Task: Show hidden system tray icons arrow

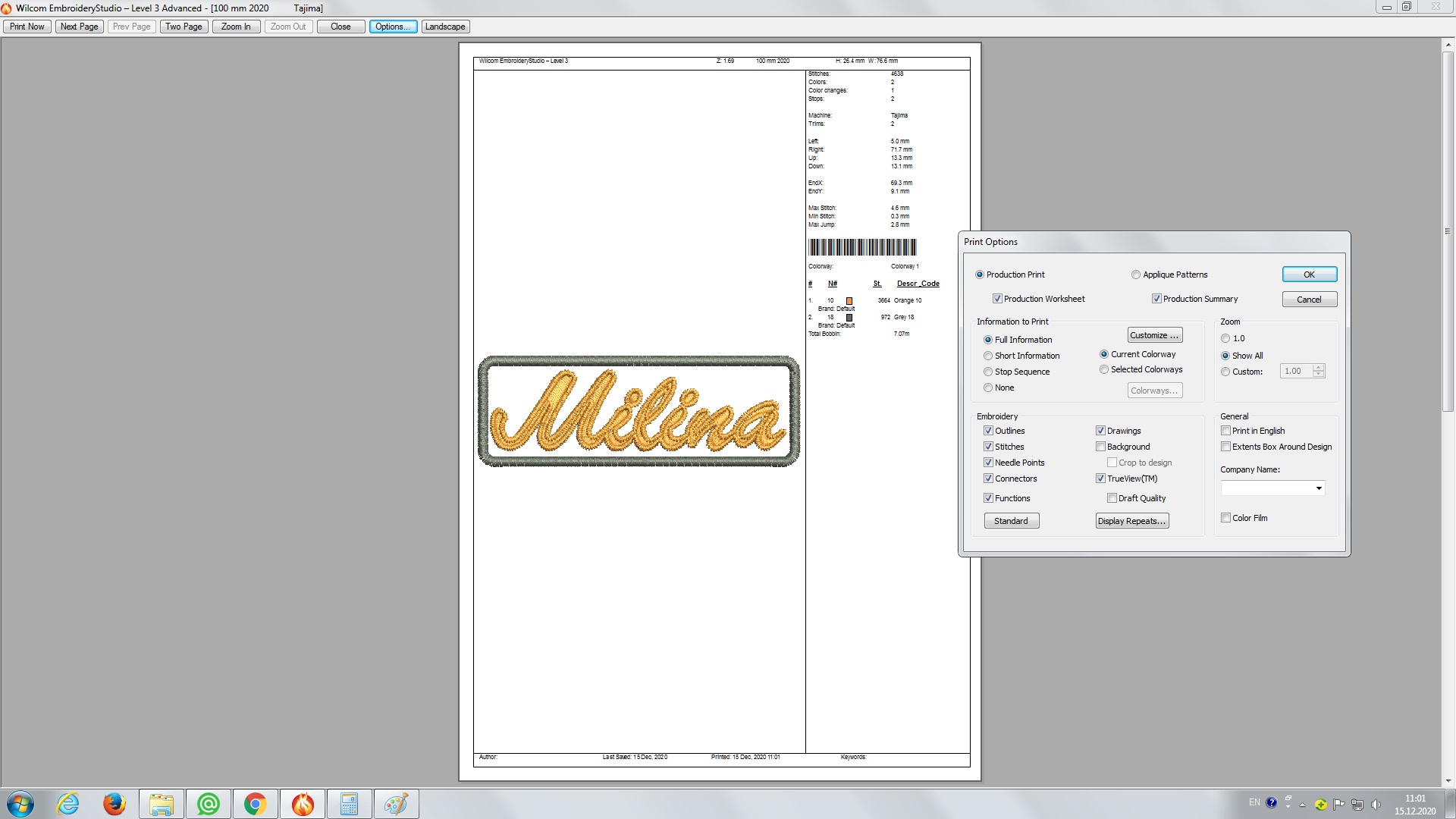Action: [x=1302, y=805]
